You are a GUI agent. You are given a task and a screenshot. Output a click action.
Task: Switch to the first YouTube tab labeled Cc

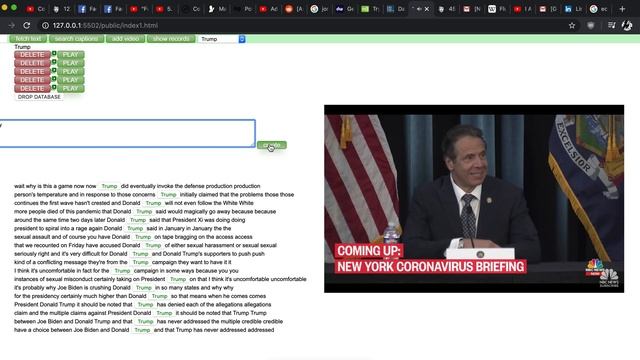point(36,9)
